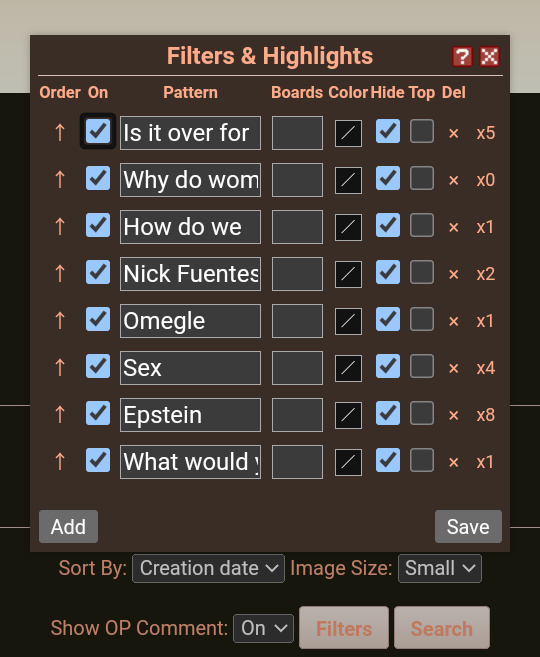Open the Image Size dropdown
The image size is (540, 657).
tap(440, 569)
